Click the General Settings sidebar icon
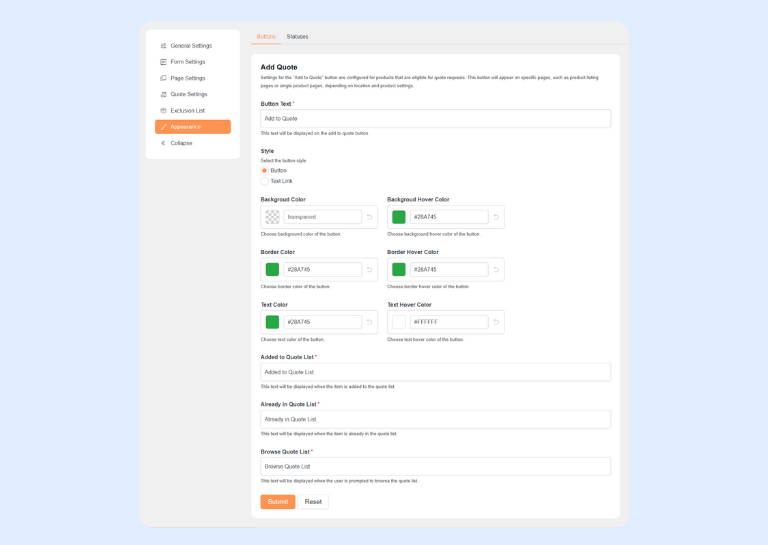The height and width of the screenshot is (545, 768). coord(164,46)
